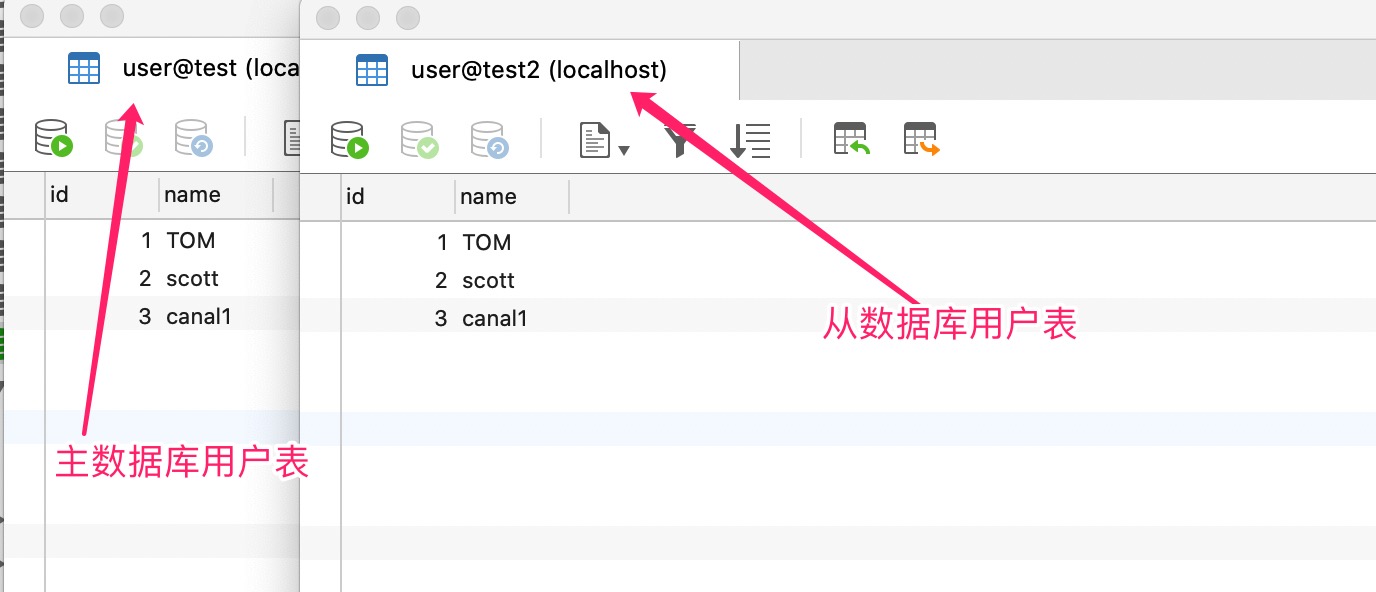
Task: Click table icon on user@test tab
Action: click(x=84, y=68)
